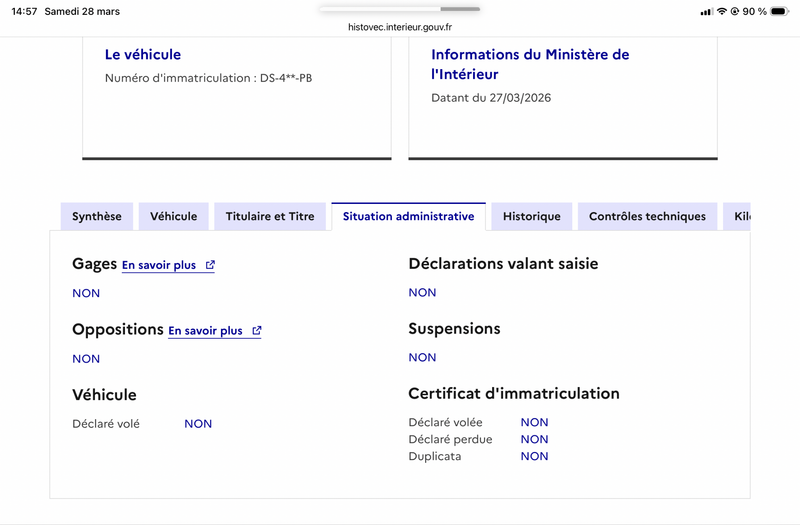Image resolution: width=800 pixels, height=525 pixels.
Task: Go to the Historique tab
Action: [532, 216]
